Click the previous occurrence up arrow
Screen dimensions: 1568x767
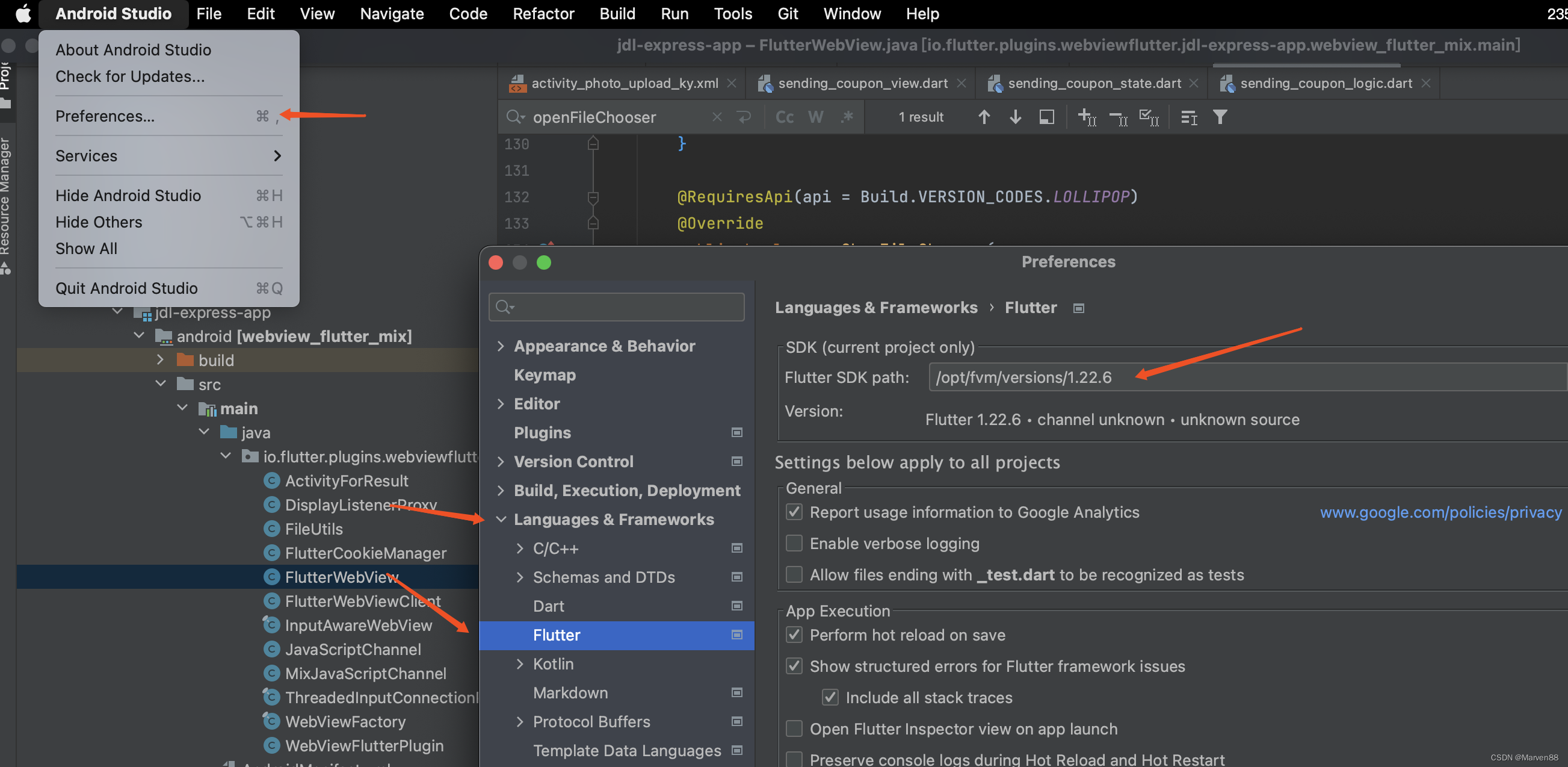pos(984,117)
